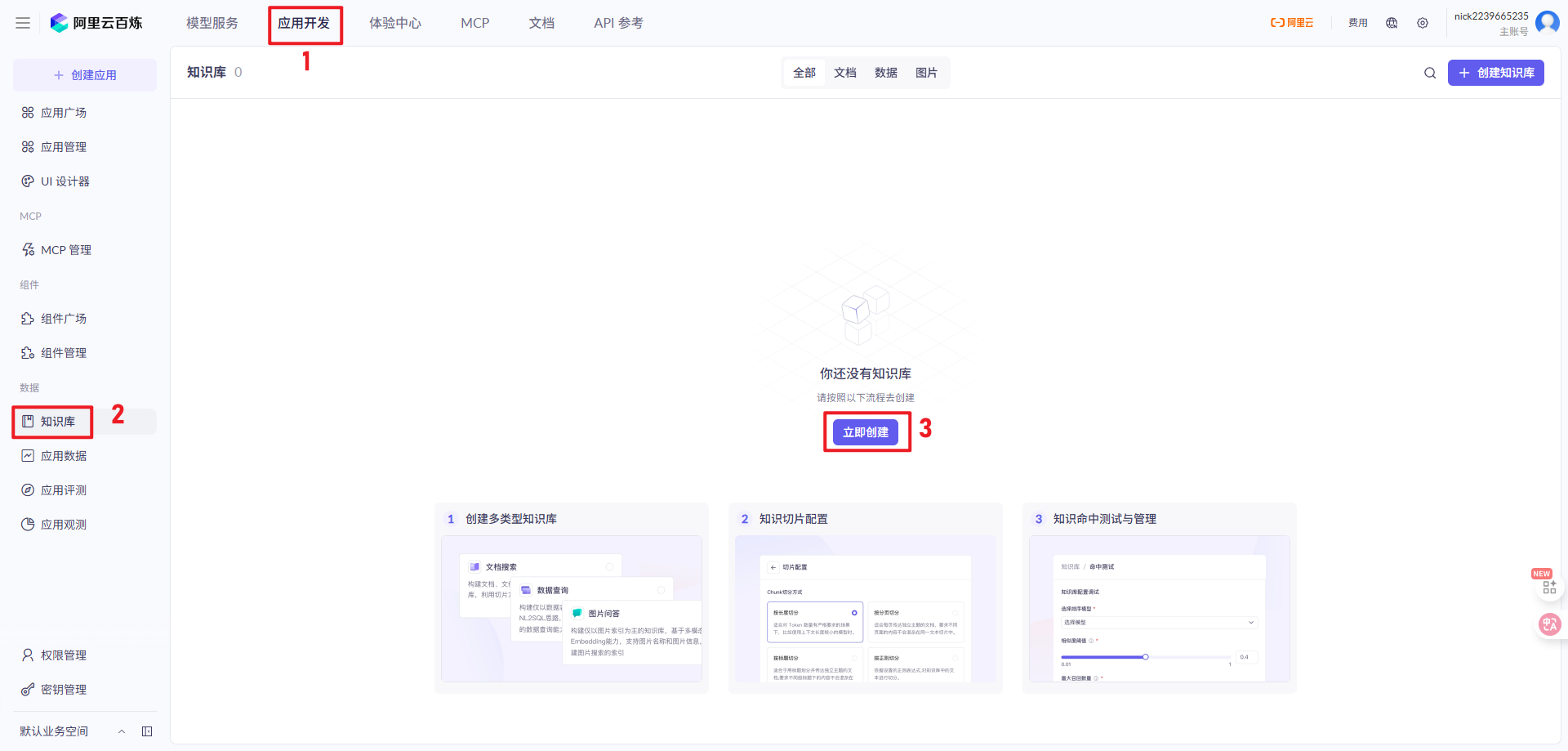Open 应用广场 in the sidebar
This screenshot has width=1568, height=751.
64,113
